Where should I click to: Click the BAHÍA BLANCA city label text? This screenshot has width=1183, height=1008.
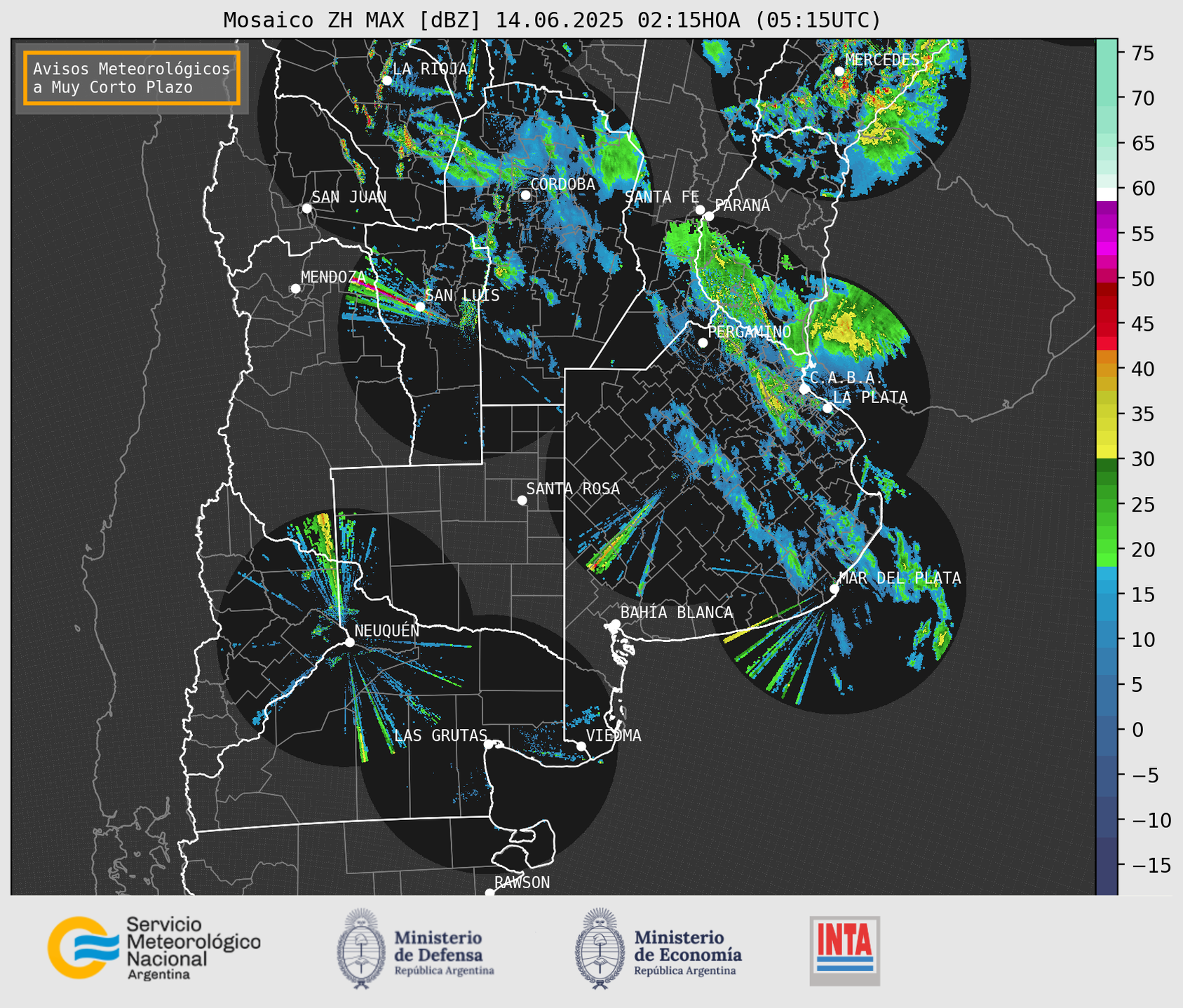[x=677, y=613]
